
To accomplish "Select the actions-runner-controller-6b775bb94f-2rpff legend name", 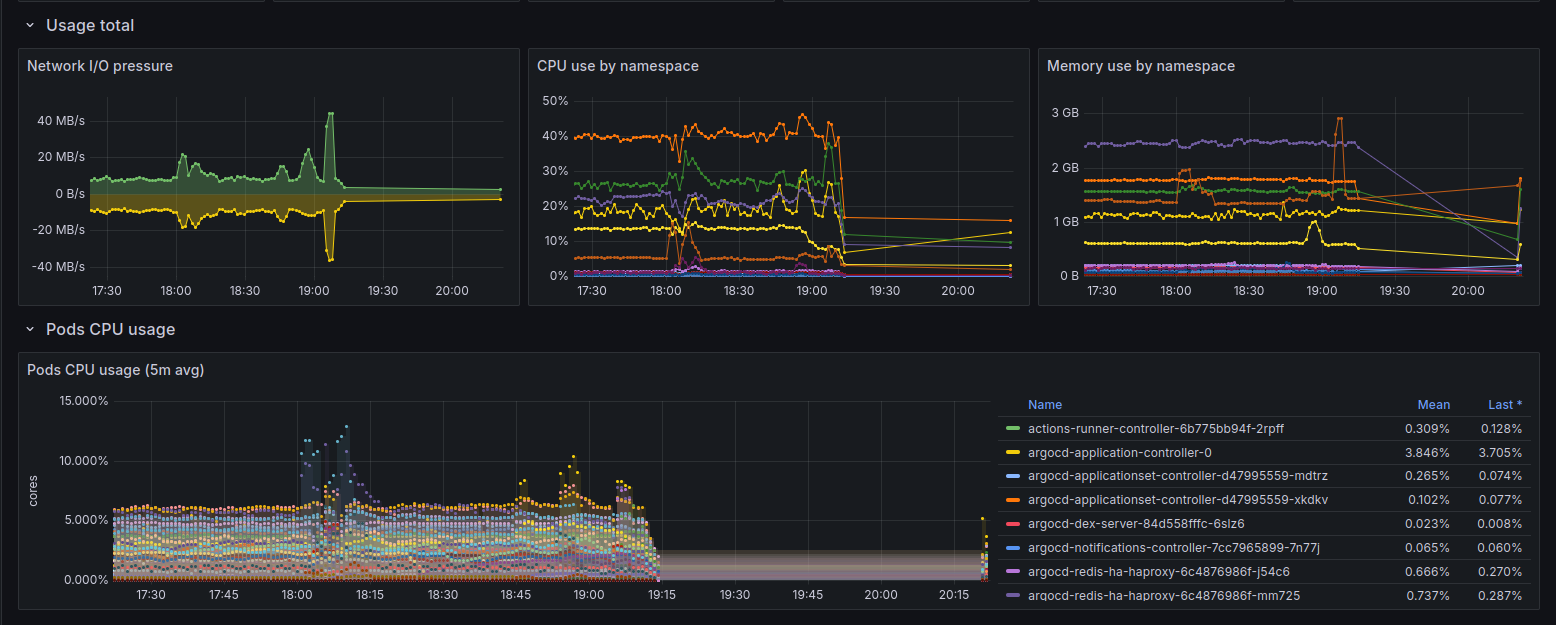I will [x=1155, y=429].
